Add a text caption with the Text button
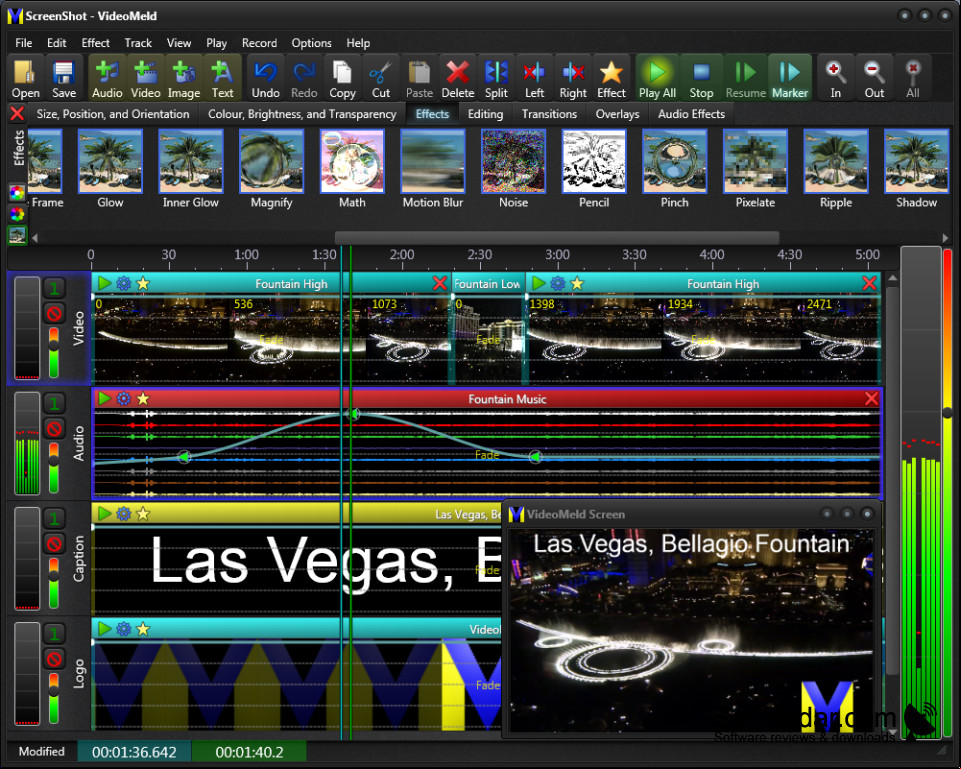Viewport: 961px width, 769px height. tap(222, 78)
